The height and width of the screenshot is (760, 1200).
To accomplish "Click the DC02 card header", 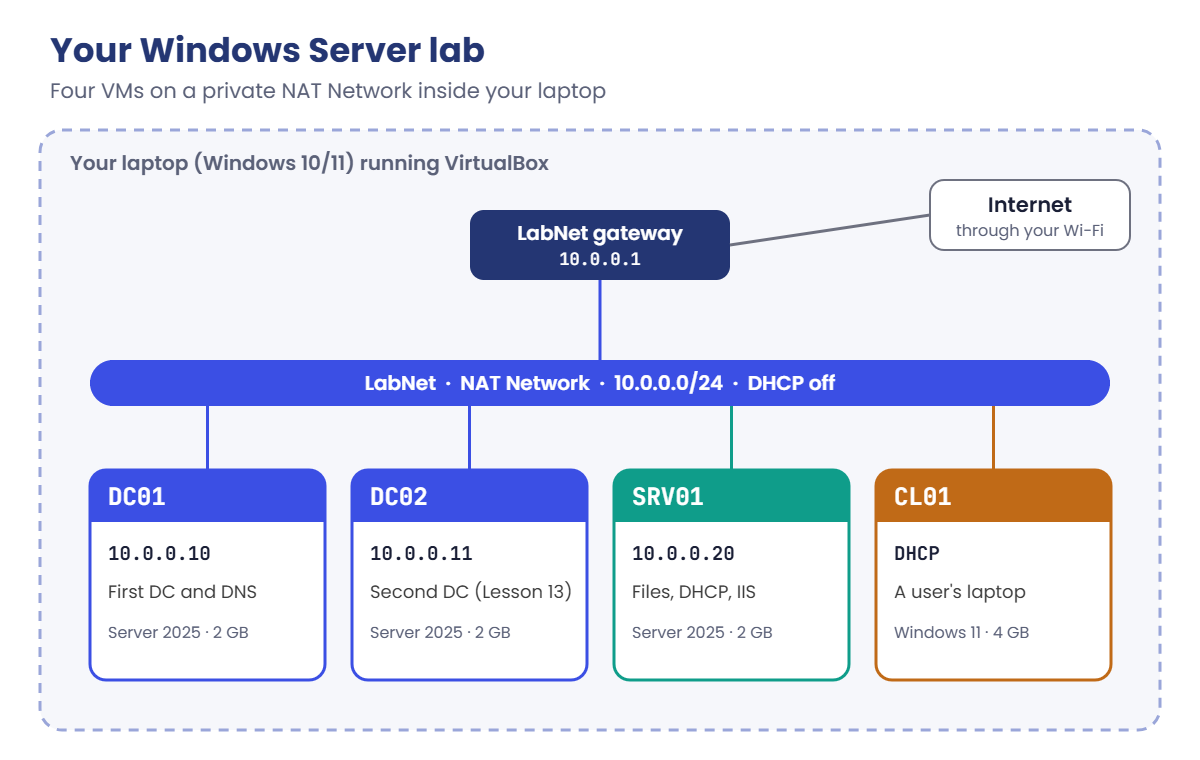I will coord(470,496).
